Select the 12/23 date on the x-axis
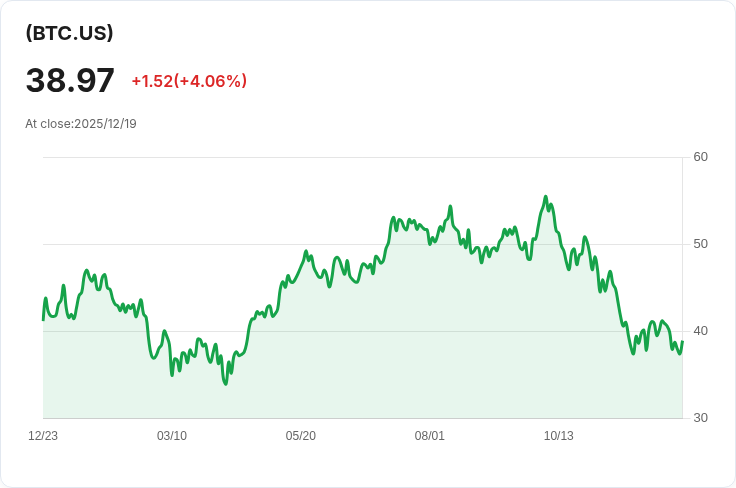 (43, 436)
